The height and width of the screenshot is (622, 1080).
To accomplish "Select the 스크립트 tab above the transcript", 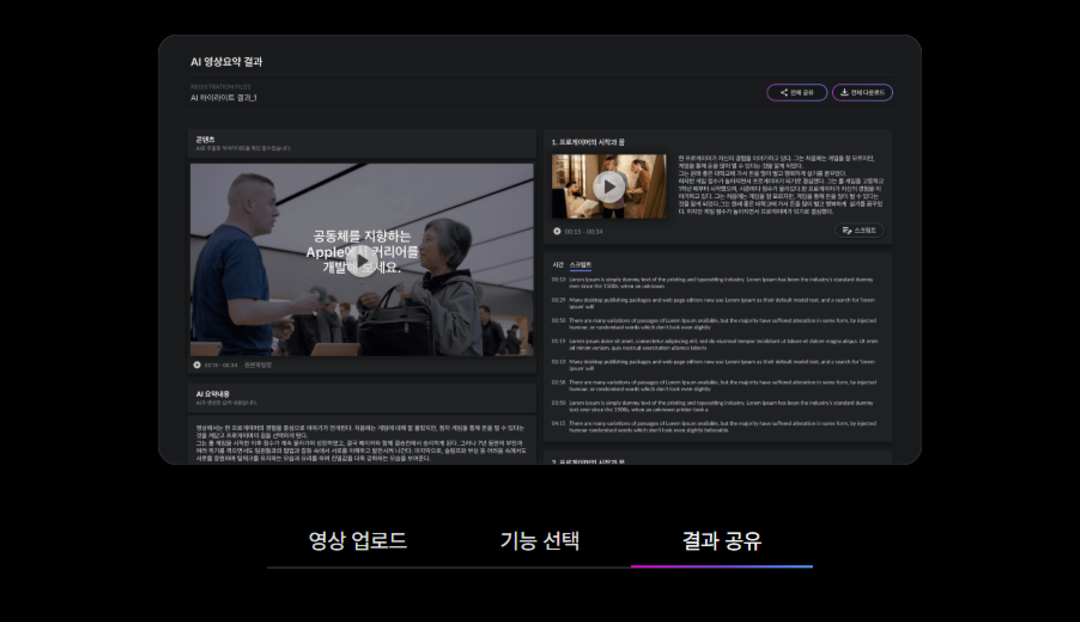I will tap(581, 265).
